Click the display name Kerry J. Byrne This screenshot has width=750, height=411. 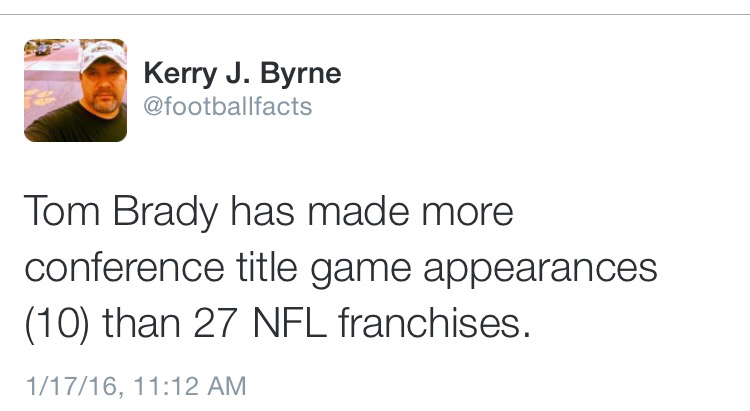coord(242,74)
